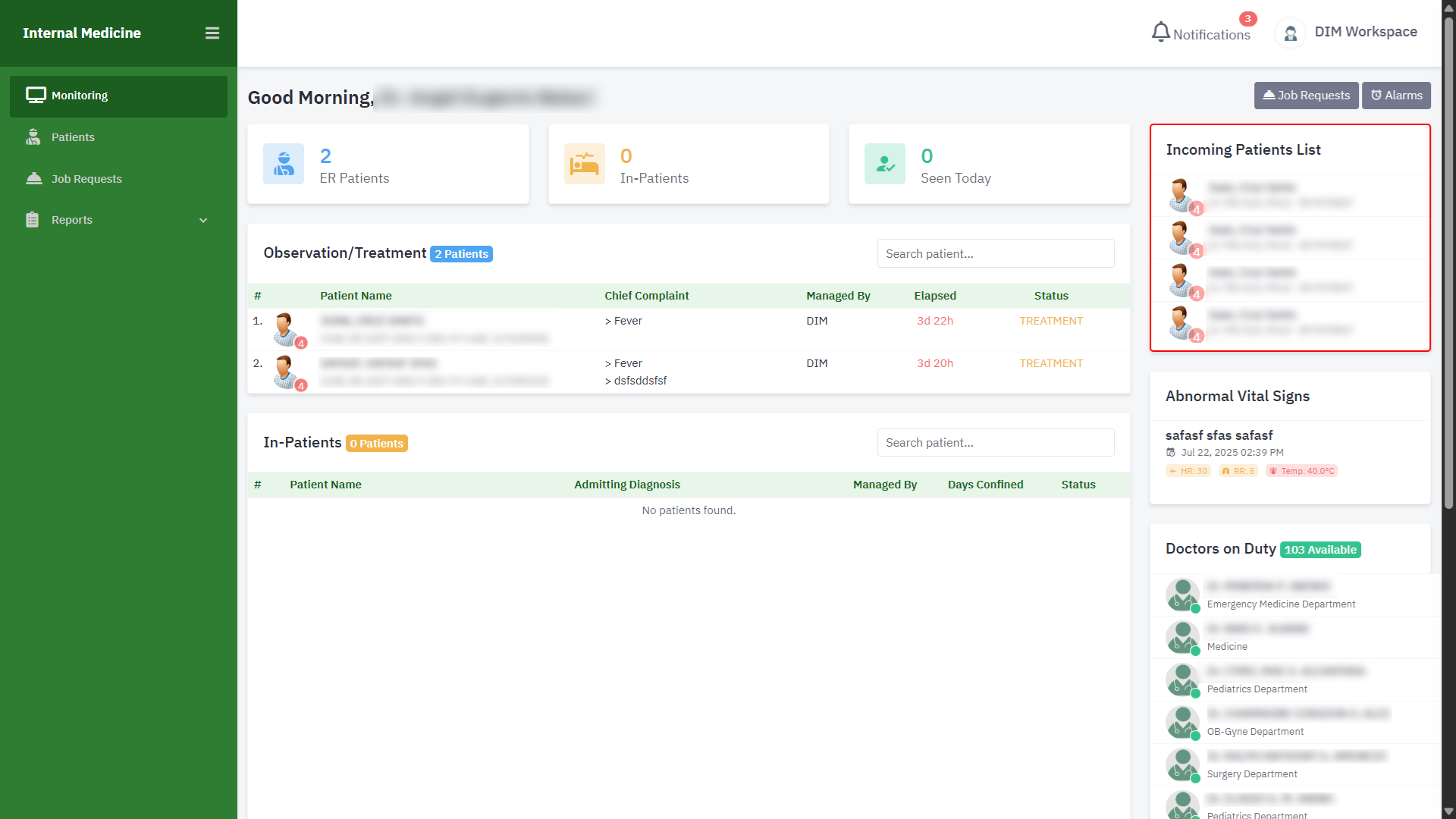Expand the Reports sidebar chevron

pyautogui.click(x=203, y=221)
